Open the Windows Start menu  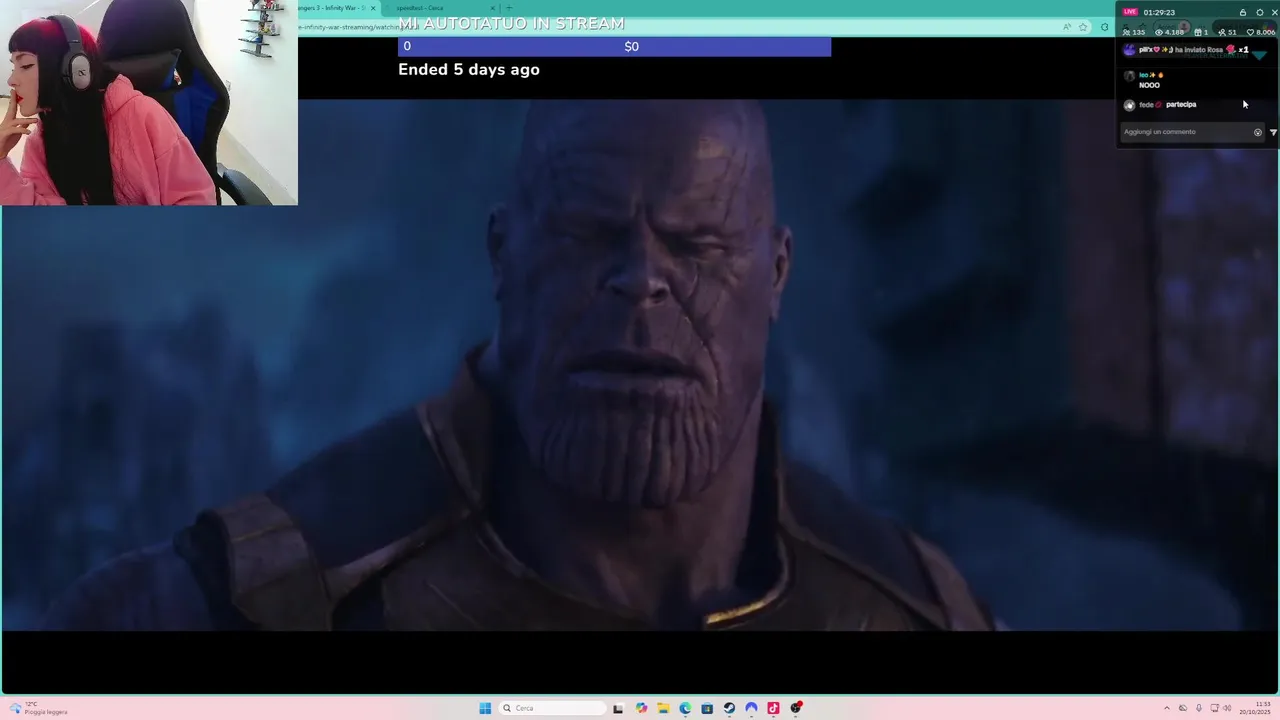(485, 708)
